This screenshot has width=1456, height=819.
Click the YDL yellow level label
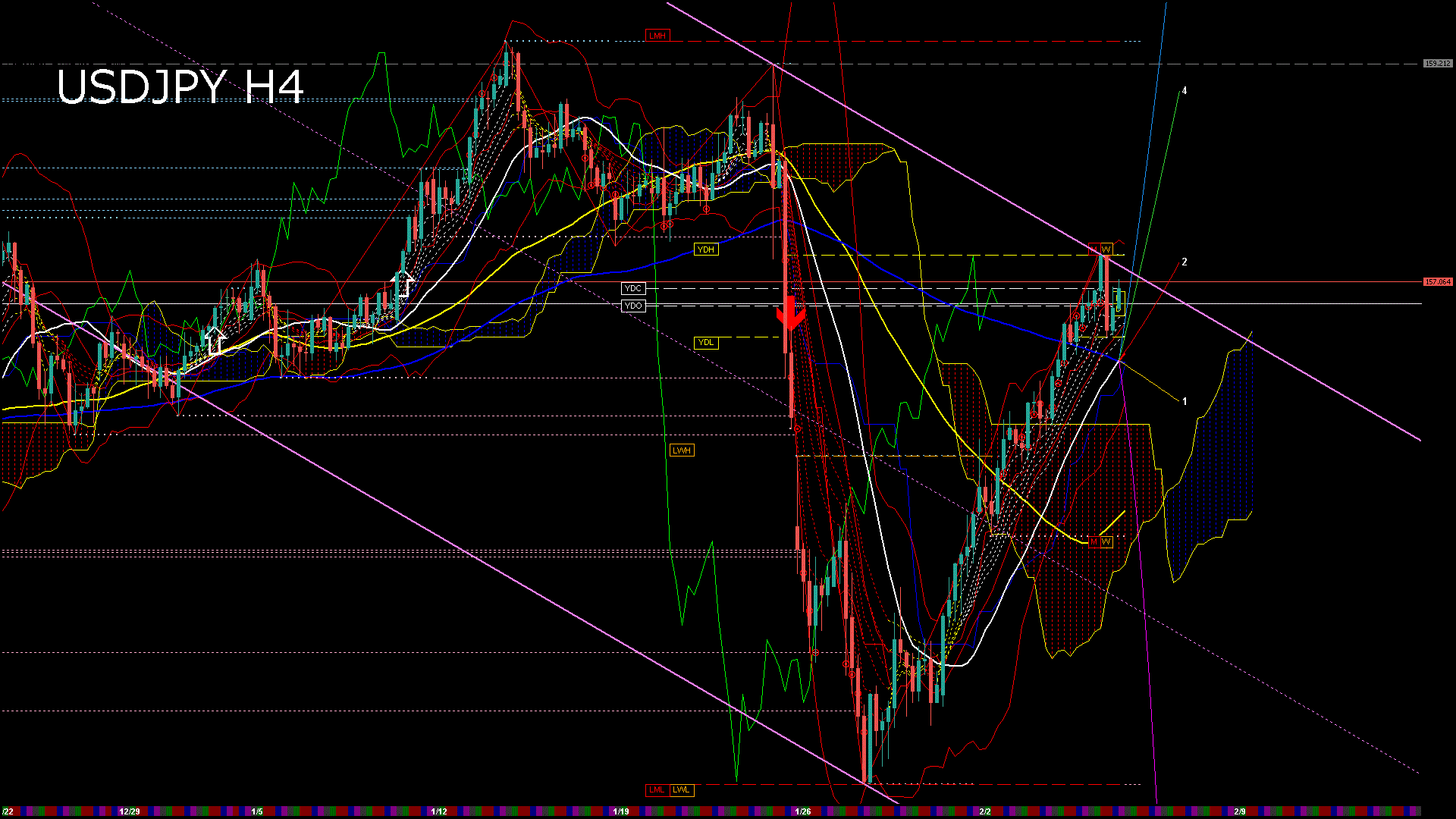[x=705, y=342]
